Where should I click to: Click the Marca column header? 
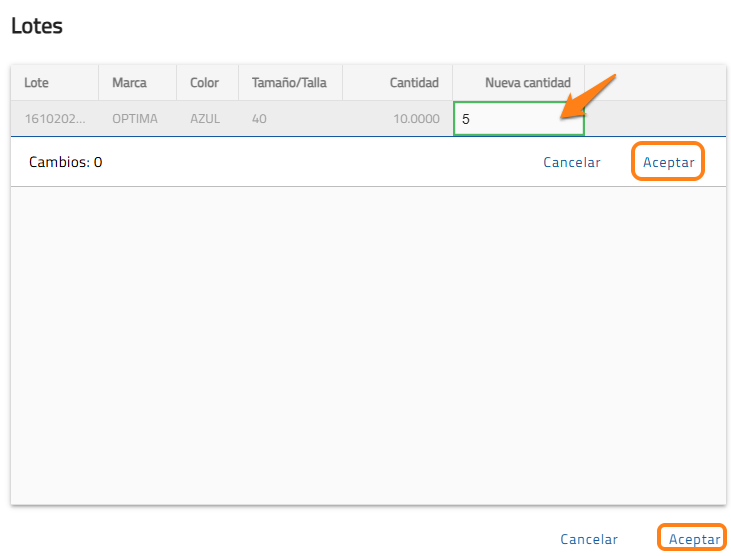[x=129, y=83]
